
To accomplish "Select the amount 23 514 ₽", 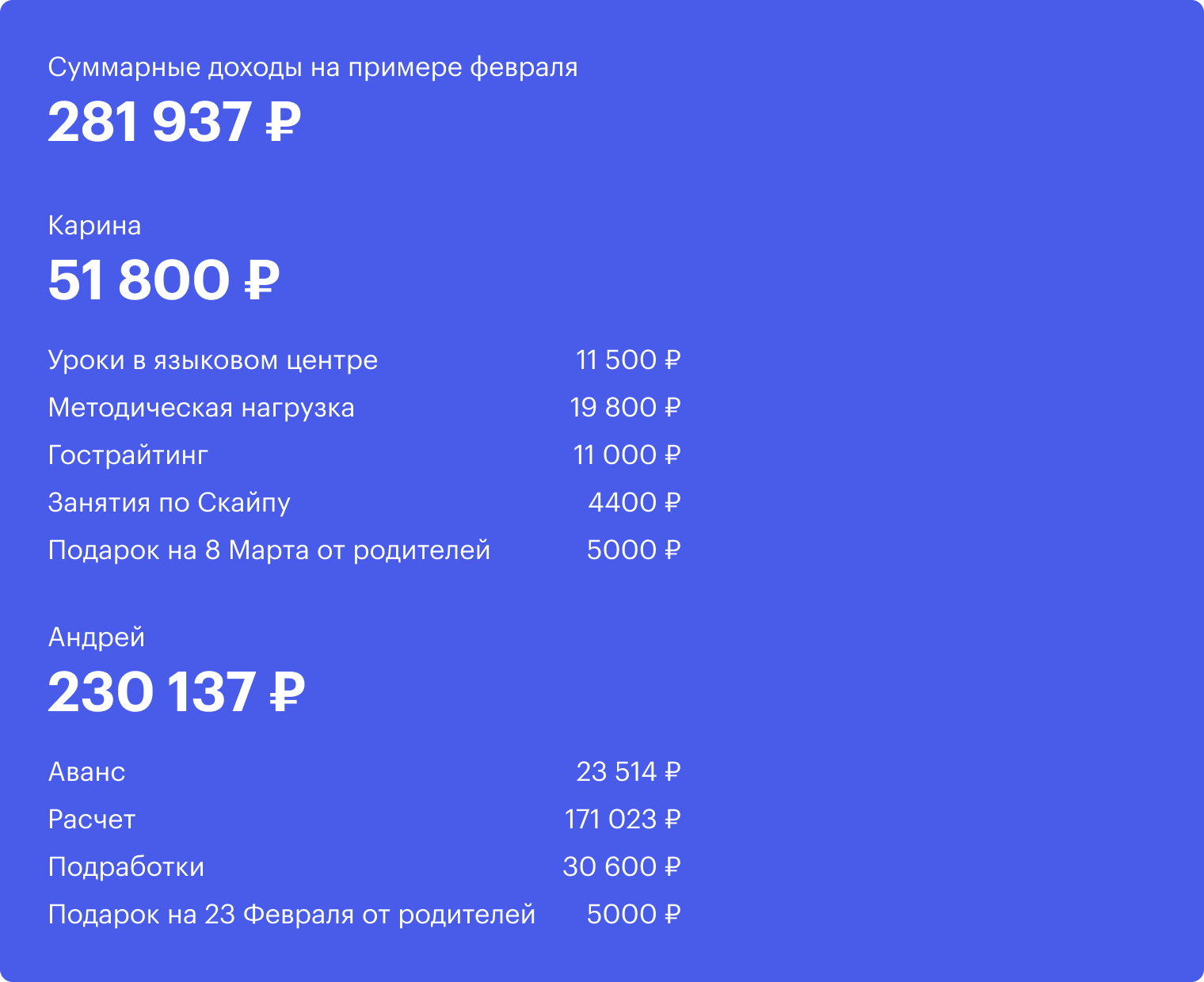I will 628,772.
